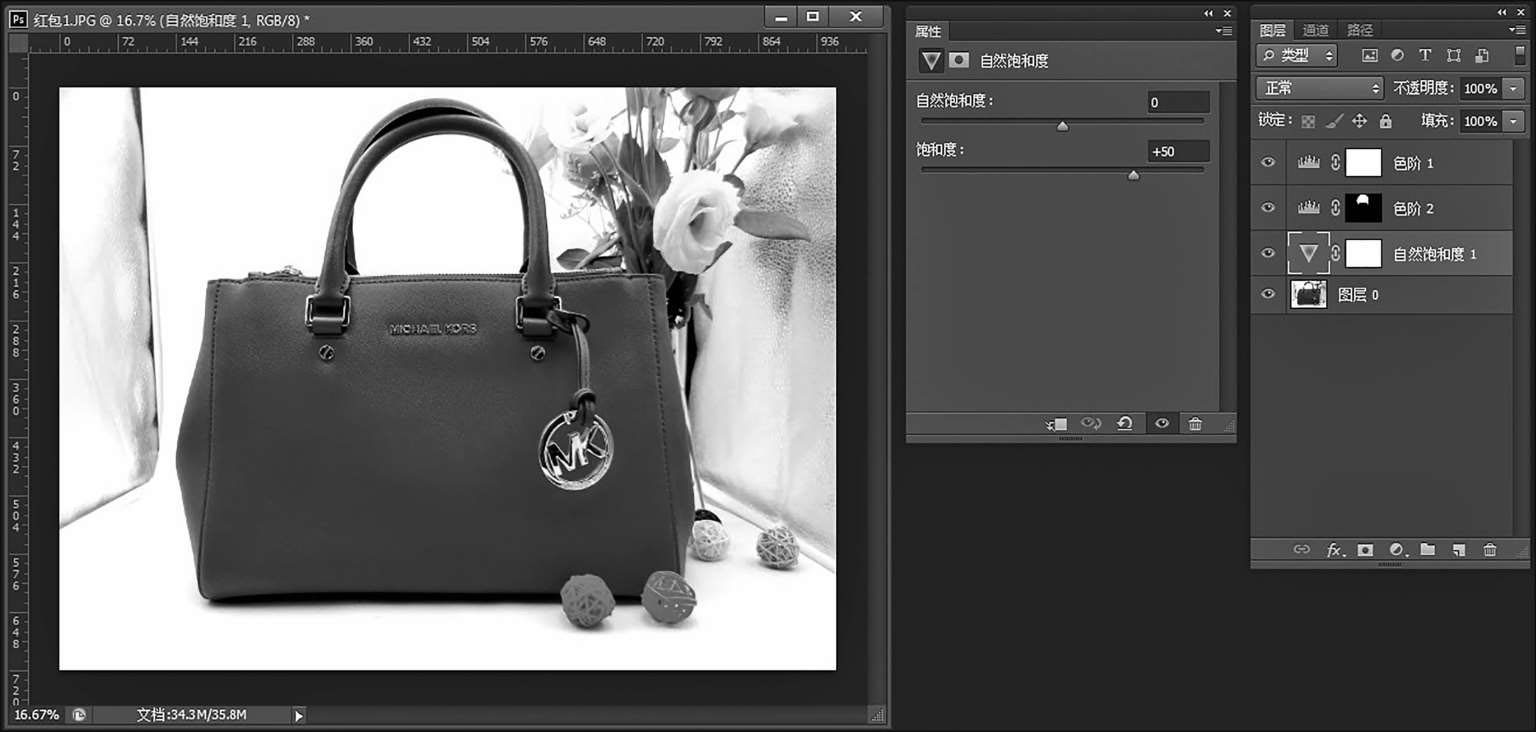Select the vibrance adjustment icon in 属性 panel
Image resolution: width=1536 pixels, height=732 pixels.
click(931, 60)
